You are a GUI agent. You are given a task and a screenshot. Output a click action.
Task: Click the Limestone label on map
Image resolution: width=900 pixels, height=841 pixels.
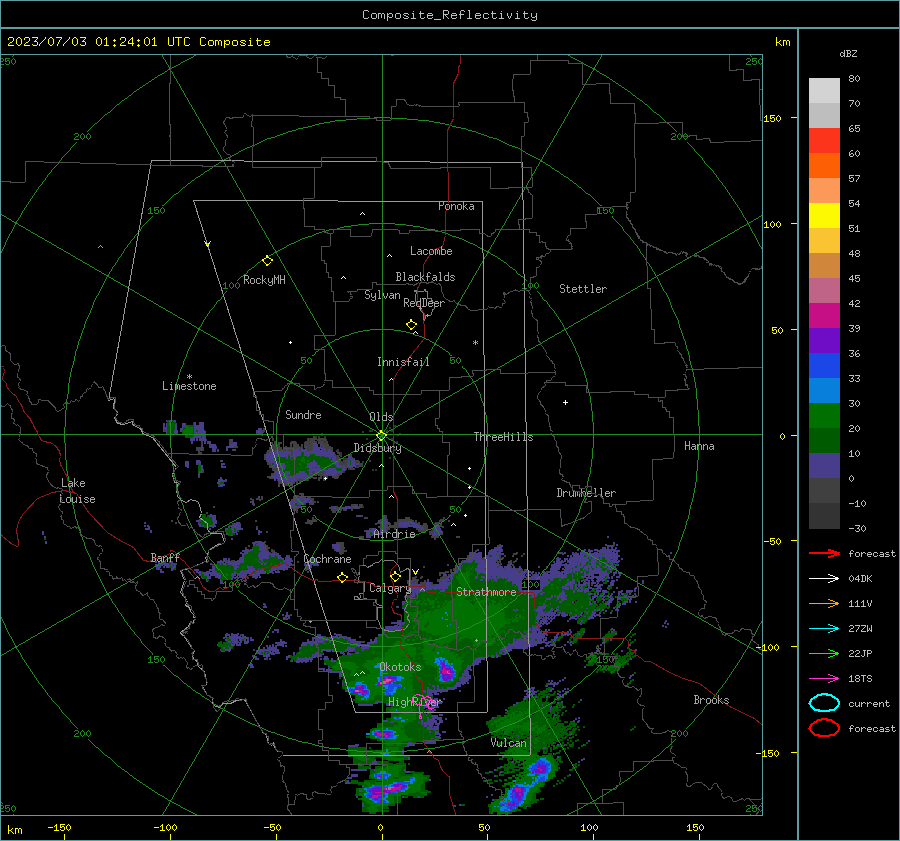tap(189, 386)
